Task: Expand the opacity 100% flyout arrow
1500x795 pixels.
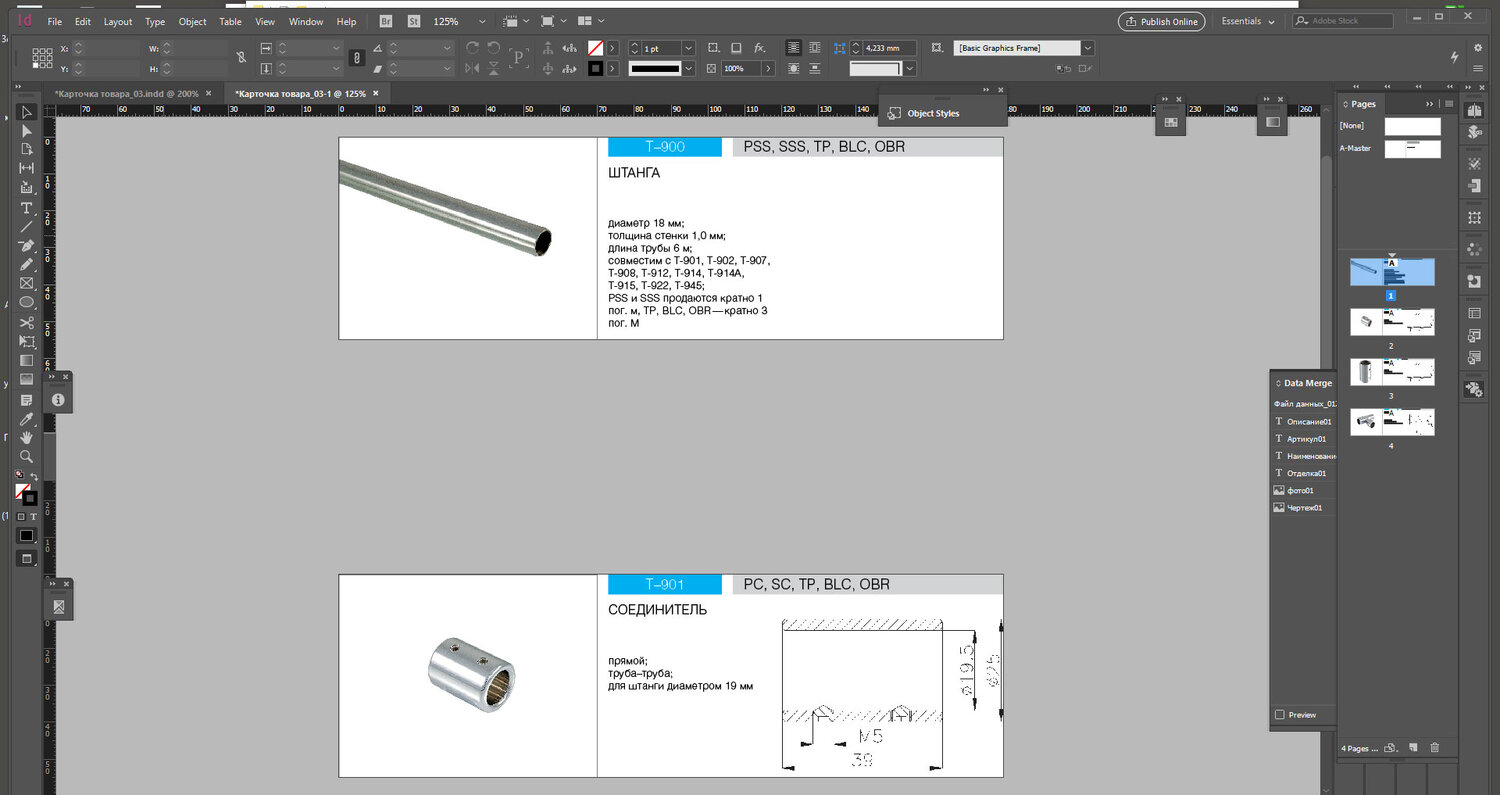Action: tap(768, 68)
